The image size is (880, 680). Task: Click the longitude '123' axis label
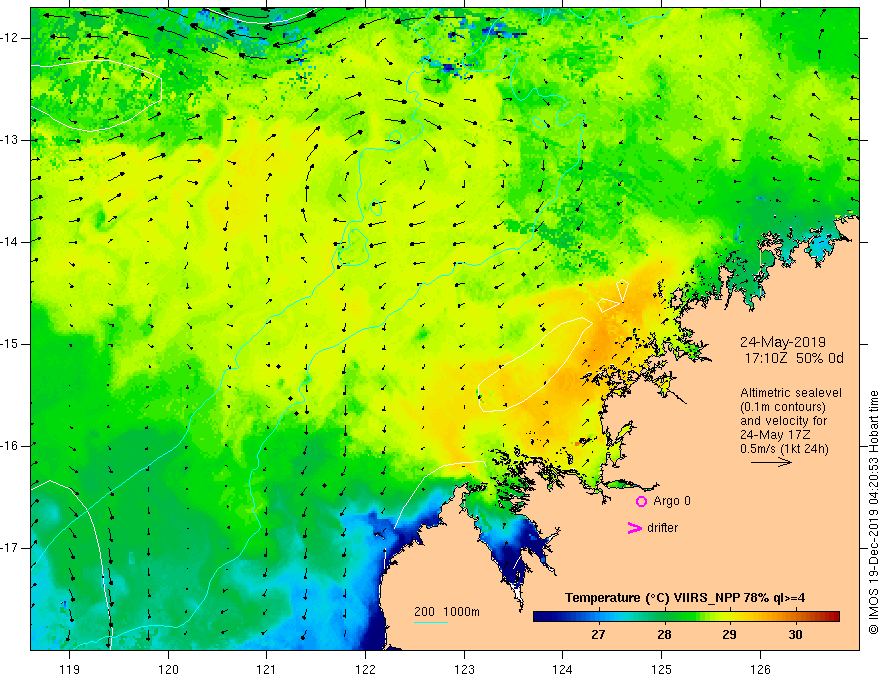pyautogui.click(x=464, y=669)
